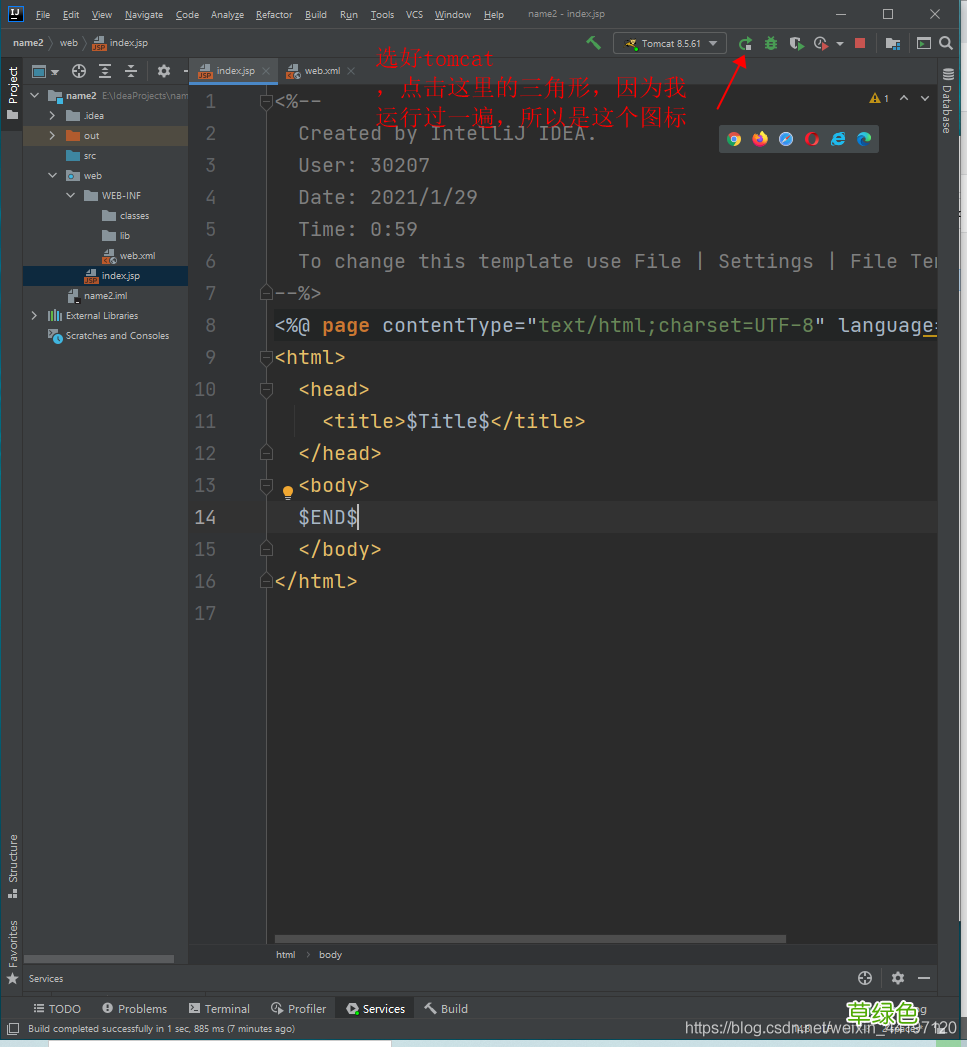The image size is (967, 1047).
Task: Expand the .idea folder
Action: (52, 116)
